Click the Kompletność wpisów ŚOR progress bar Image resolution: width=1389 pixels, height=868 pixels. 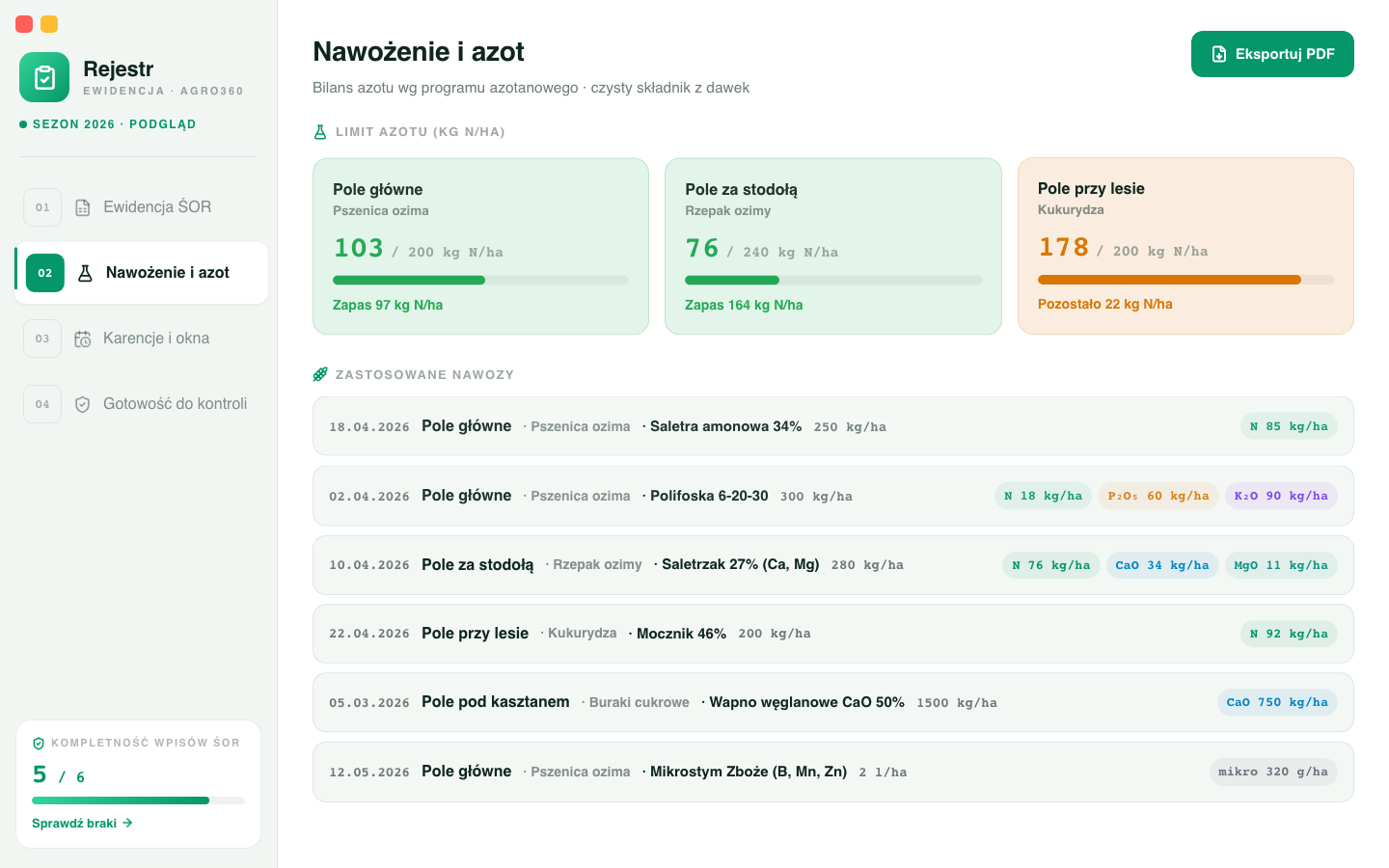138,800
